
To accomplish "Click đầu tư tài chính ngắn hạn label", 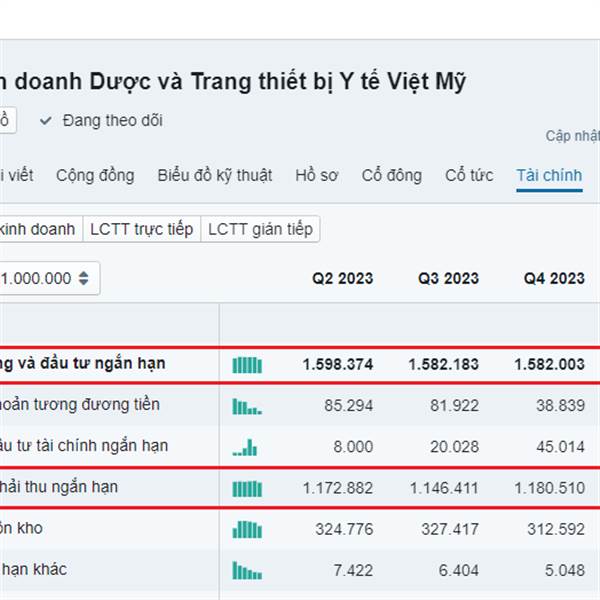I will pos(84,446).
